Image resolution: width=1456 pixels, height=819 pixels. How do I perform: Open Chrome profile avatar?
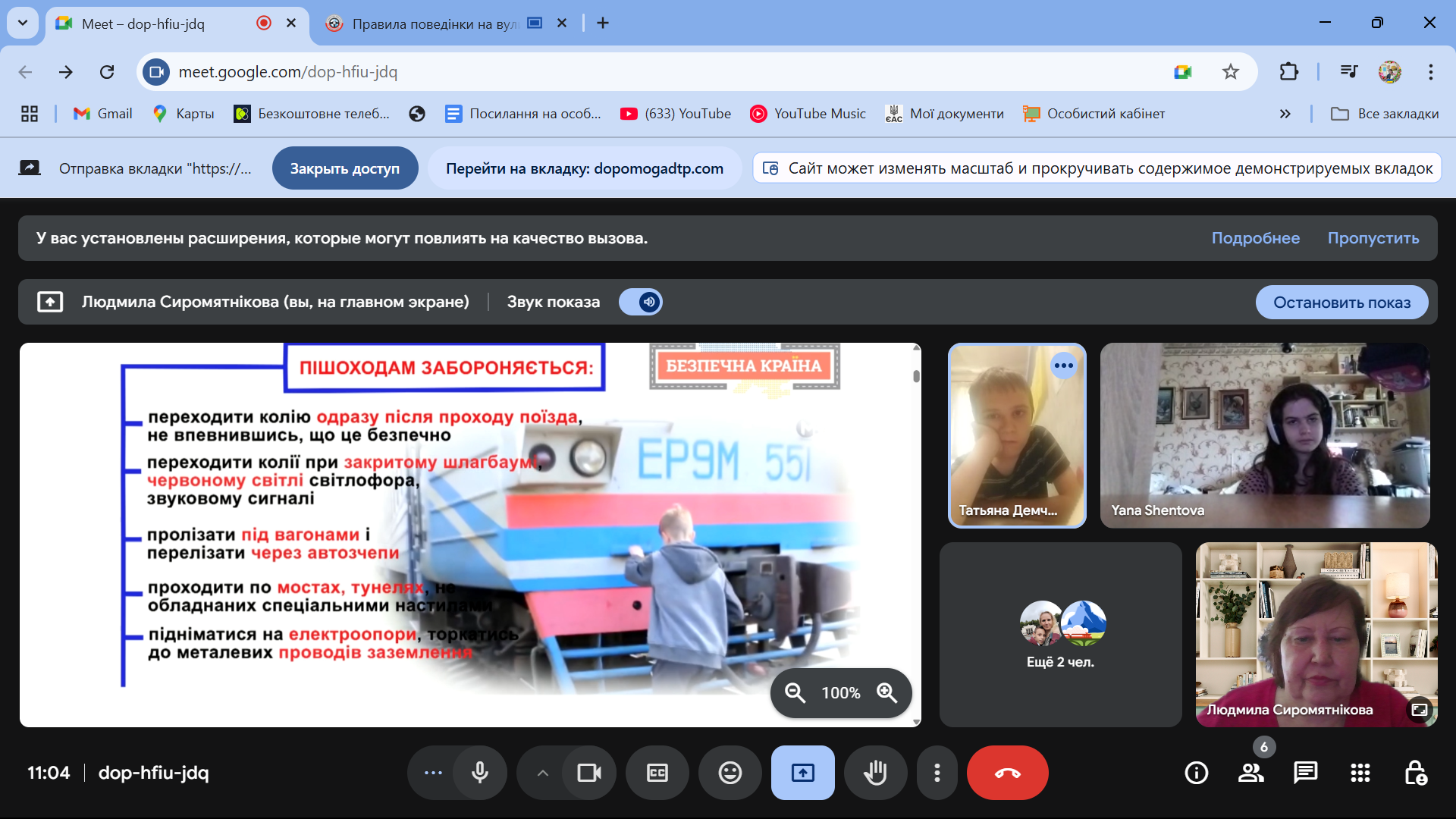[x=1389, y=72]
